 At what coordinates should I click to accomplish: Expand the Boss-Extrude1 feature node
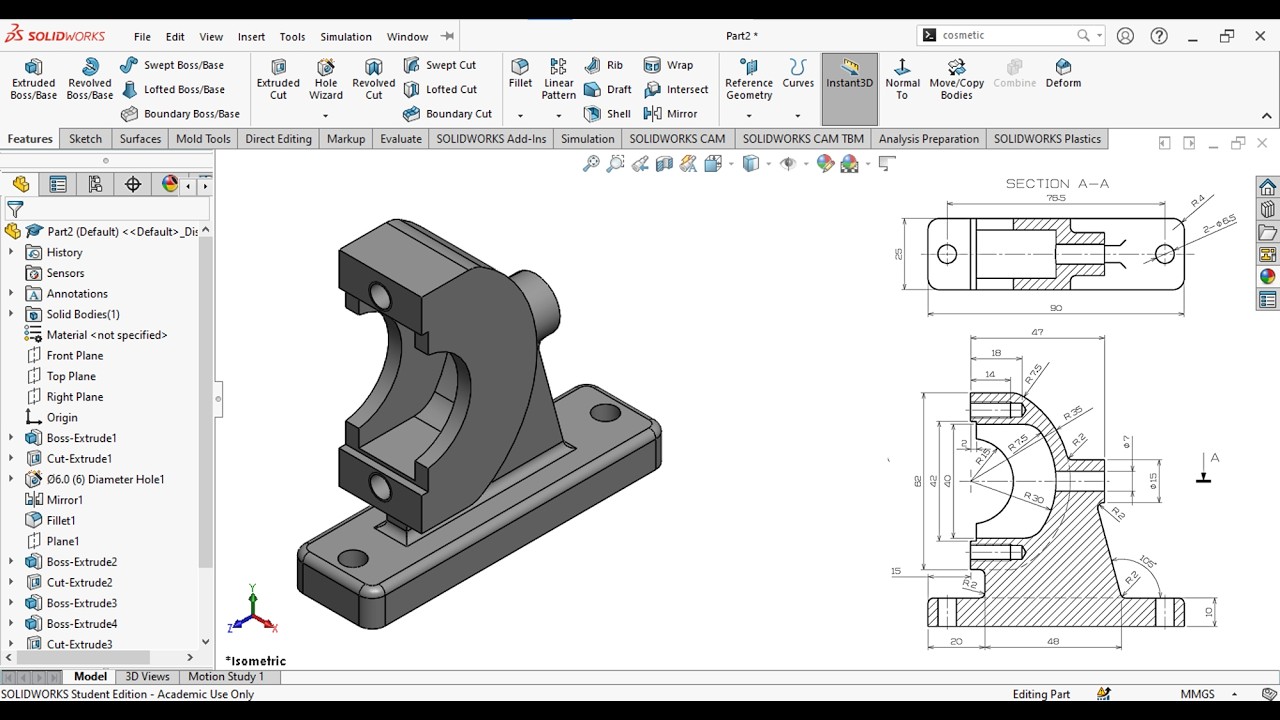point(11,438)
